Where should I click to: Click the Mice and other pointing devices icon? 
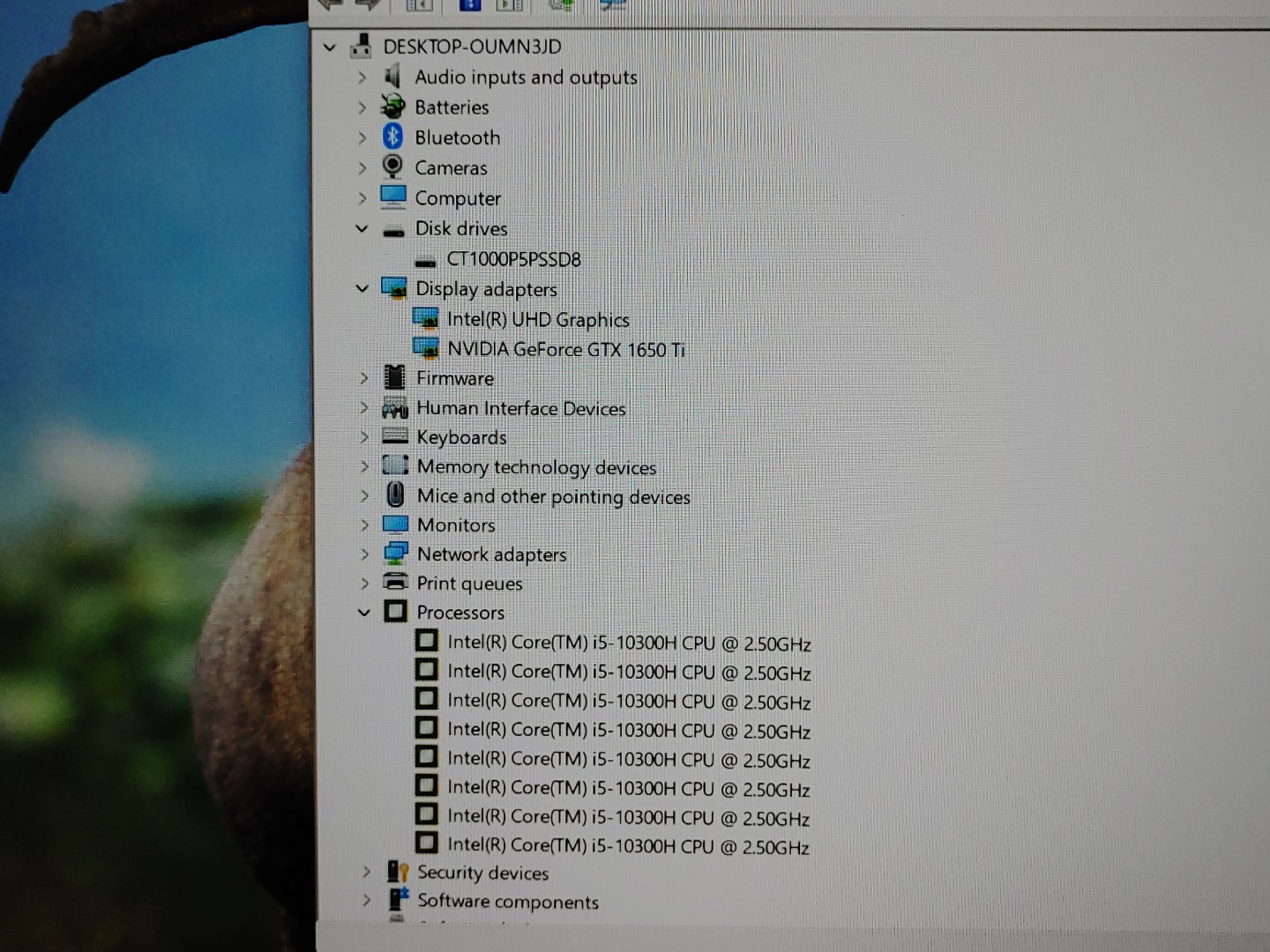coord(395,495)
